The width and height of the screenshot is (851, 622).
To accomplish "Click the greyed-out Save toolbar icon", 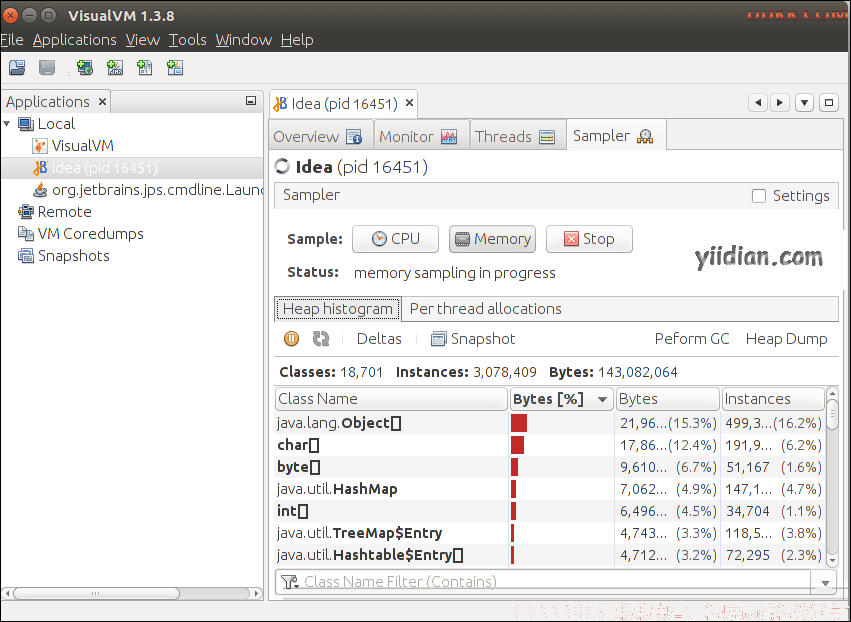I will (x=47, y=68).
